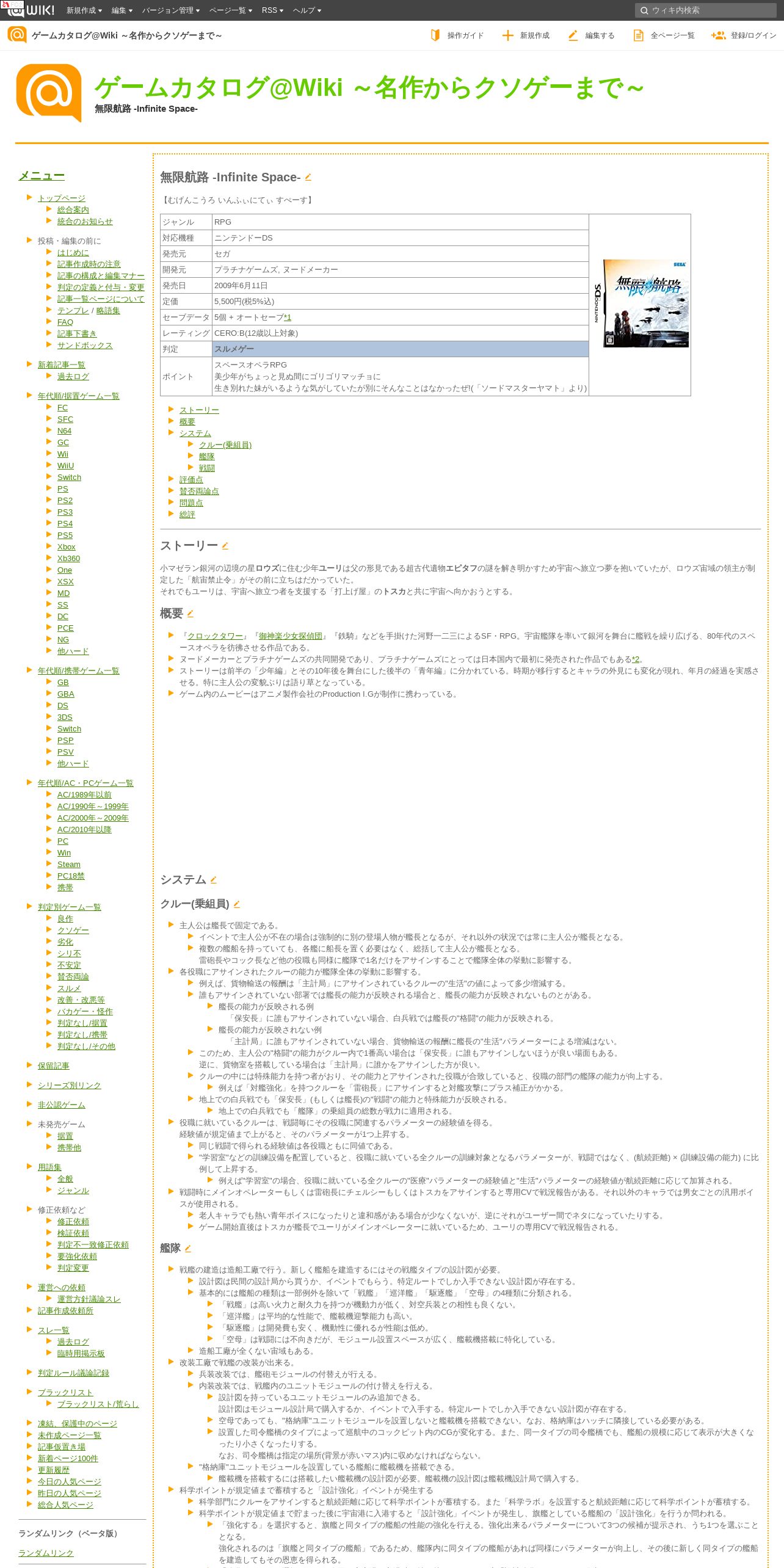Click edit pencil next to システム heading

(213, 880)
